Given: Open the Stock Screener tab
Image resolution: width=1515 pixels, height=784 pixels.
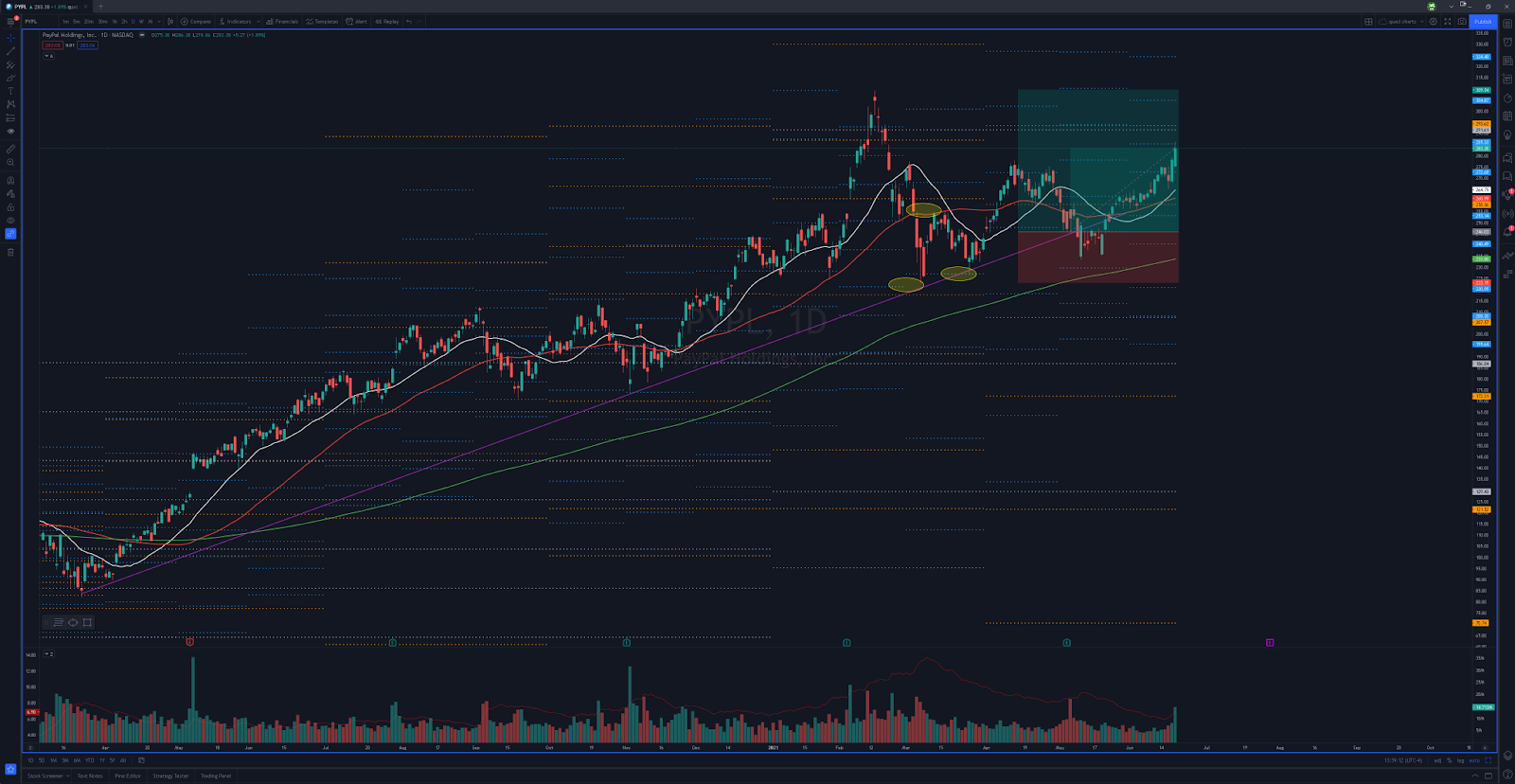Looking at the screenshot, I should (x=46, y=775).
